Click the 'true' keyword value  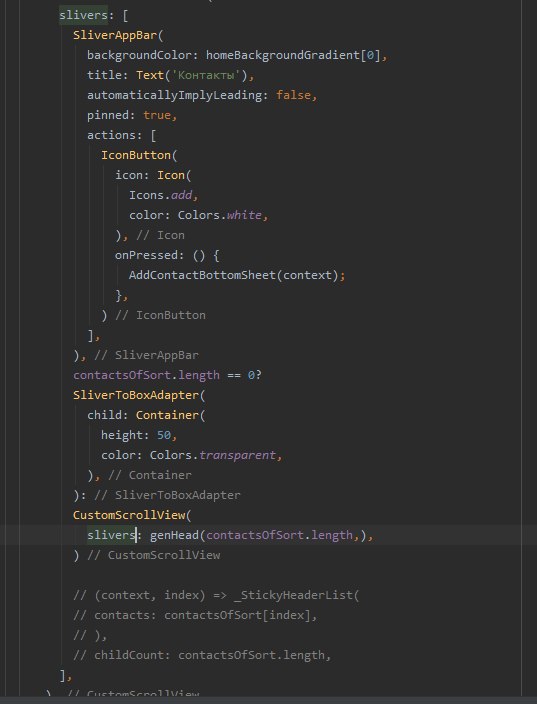point(157,115)
